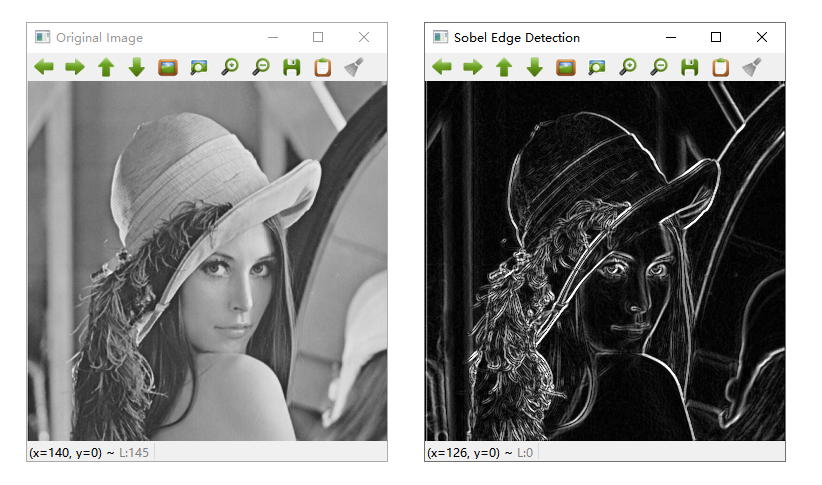822x485 pixels.
Task: Pan right in Original Image window
Action: tap(75, 67)
